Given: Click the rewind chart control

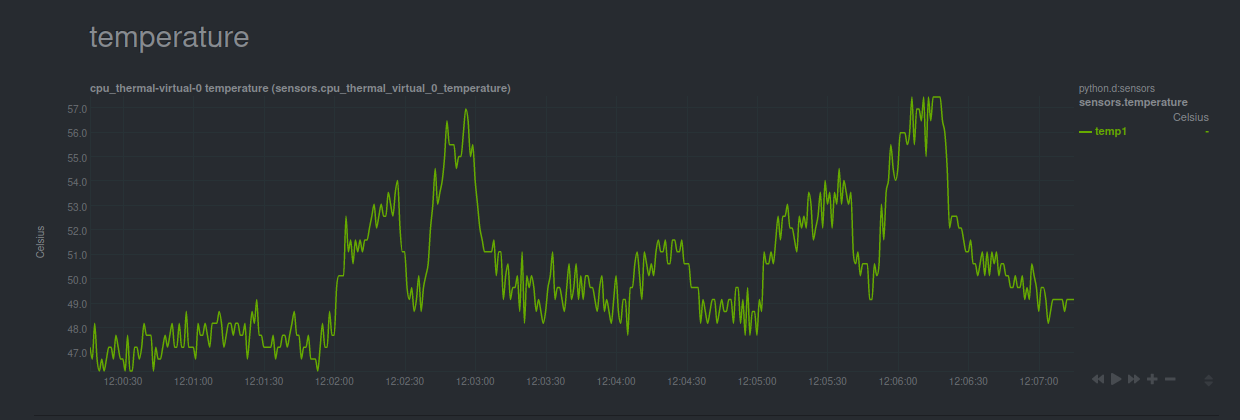Looking at the screenshot, I should tap(1098, 379).
